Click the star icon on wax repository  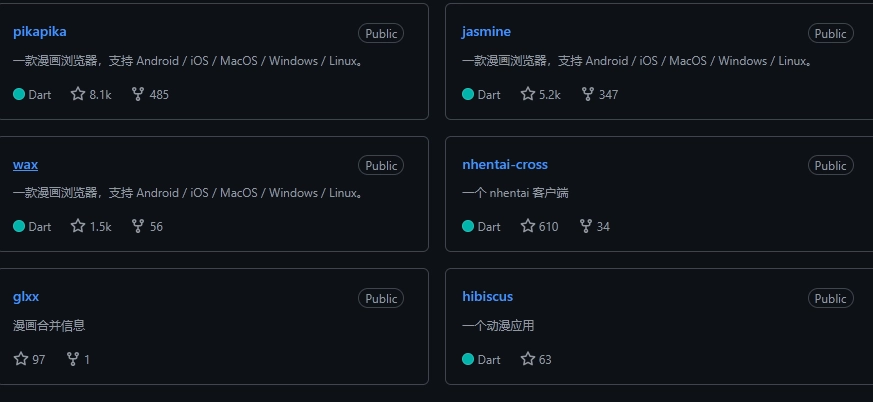[78, 226]
